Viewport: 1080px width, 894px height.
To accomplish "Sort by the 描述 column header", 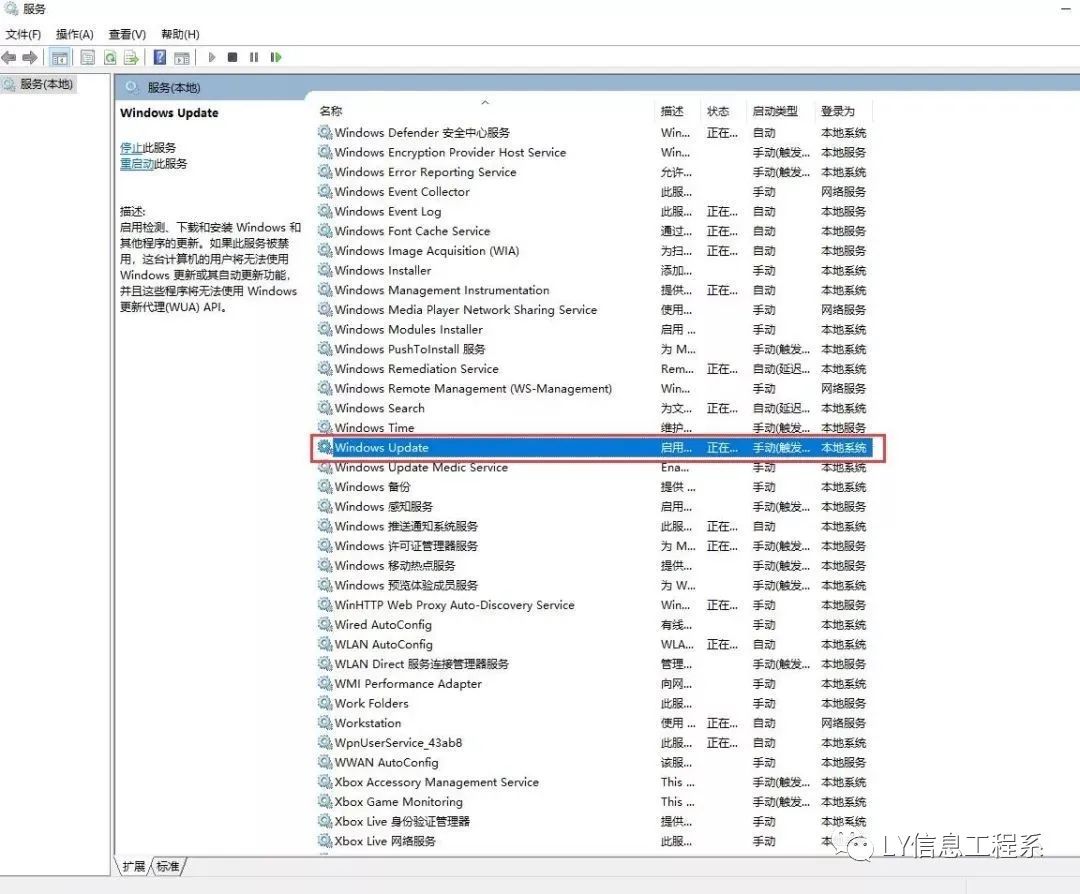I will tap(672, 111).
